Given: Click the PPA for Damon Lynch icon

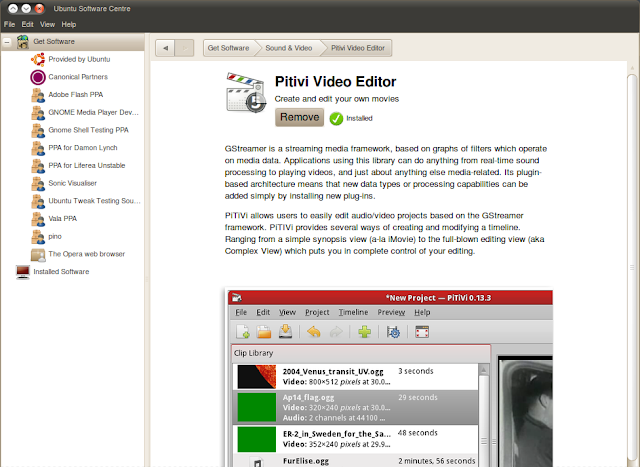Looking at the screenshot, I should tap(38, 148).
